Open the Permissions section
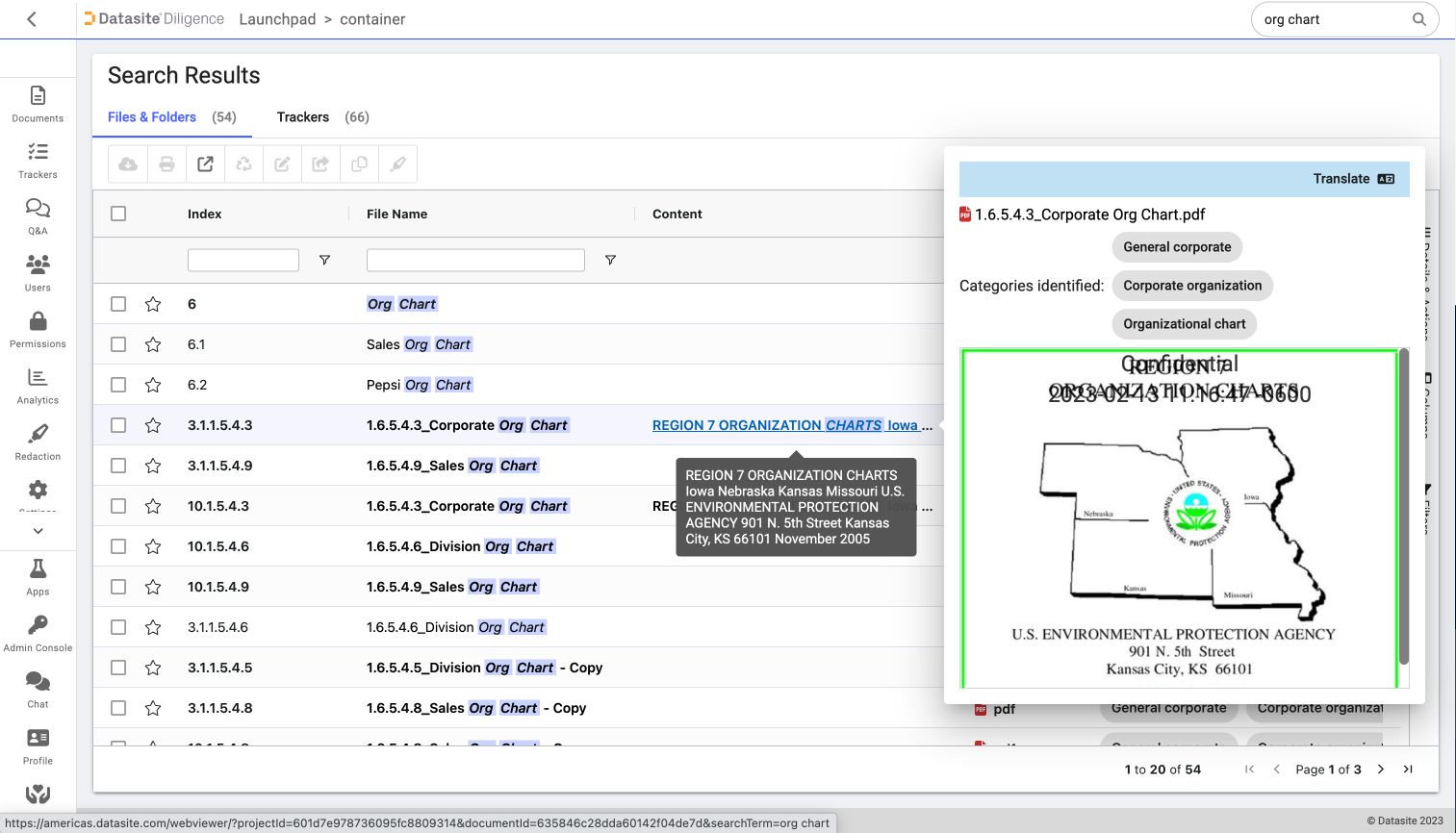 [38, 328]
